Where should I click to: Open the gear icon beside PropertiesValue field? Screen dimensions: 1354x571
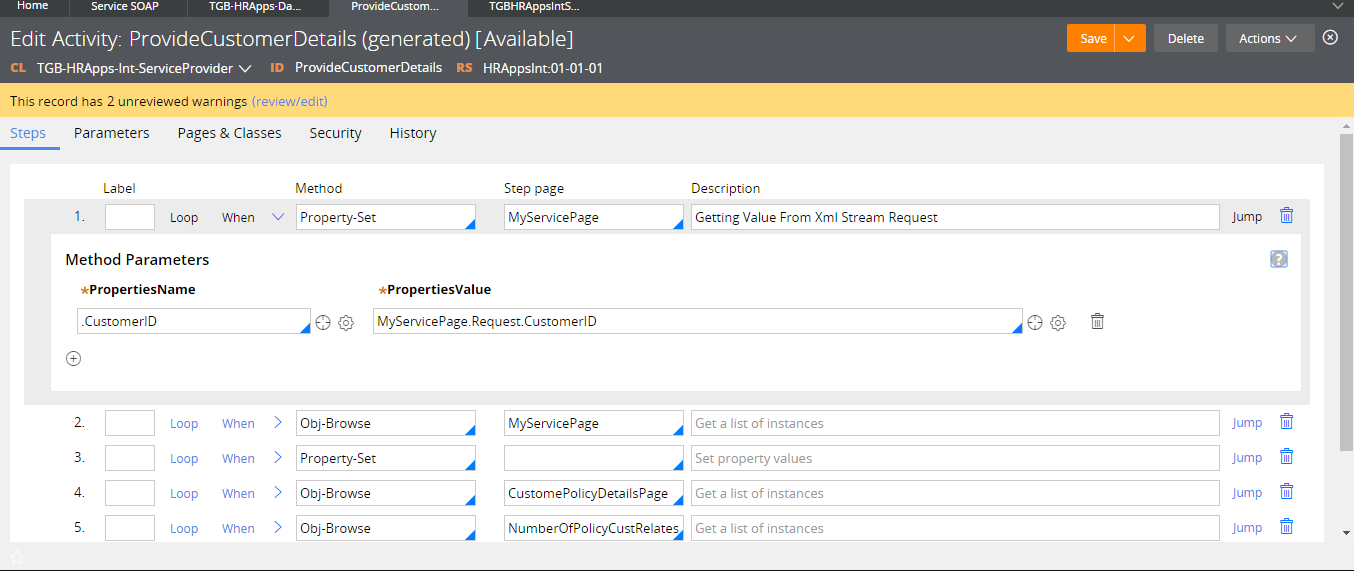click(1058, 322)
